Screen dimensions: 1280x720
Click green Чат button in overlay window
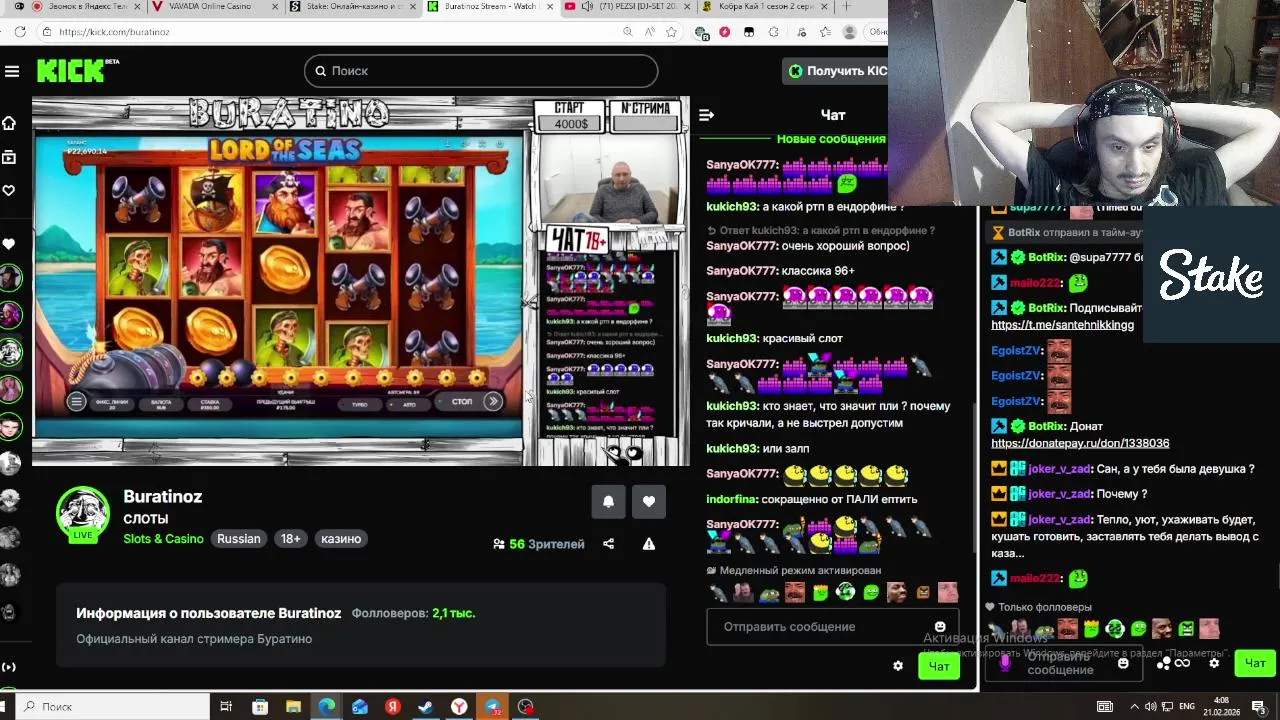click(1255, 663)
